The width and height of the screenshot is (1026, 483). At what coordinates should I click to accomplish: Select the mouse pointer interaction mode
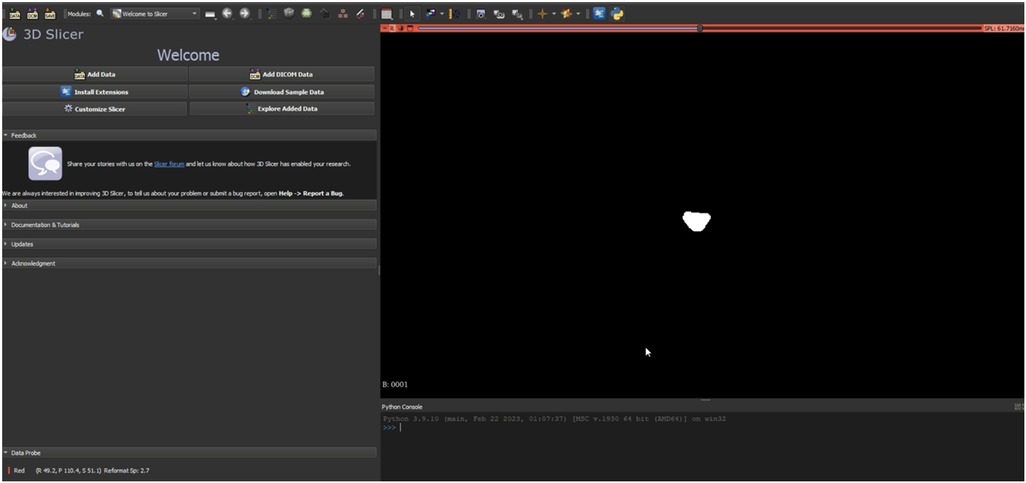pos(412,14)
